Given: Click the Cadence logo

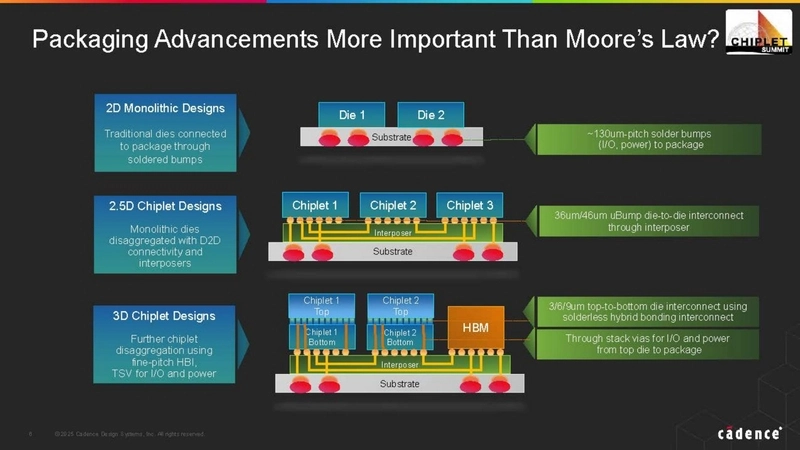Looking at the screenshot, I should (749, 433).
